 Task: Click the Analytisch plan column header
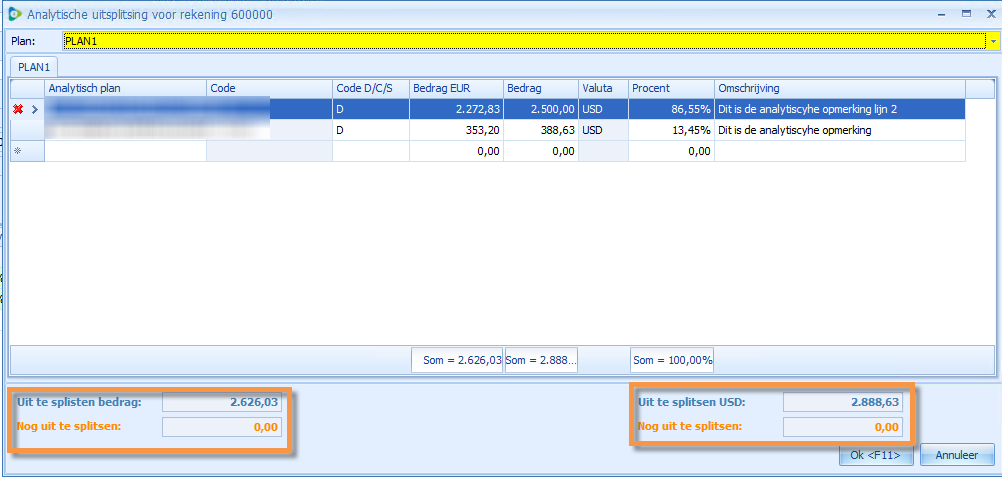coord(125,88)
